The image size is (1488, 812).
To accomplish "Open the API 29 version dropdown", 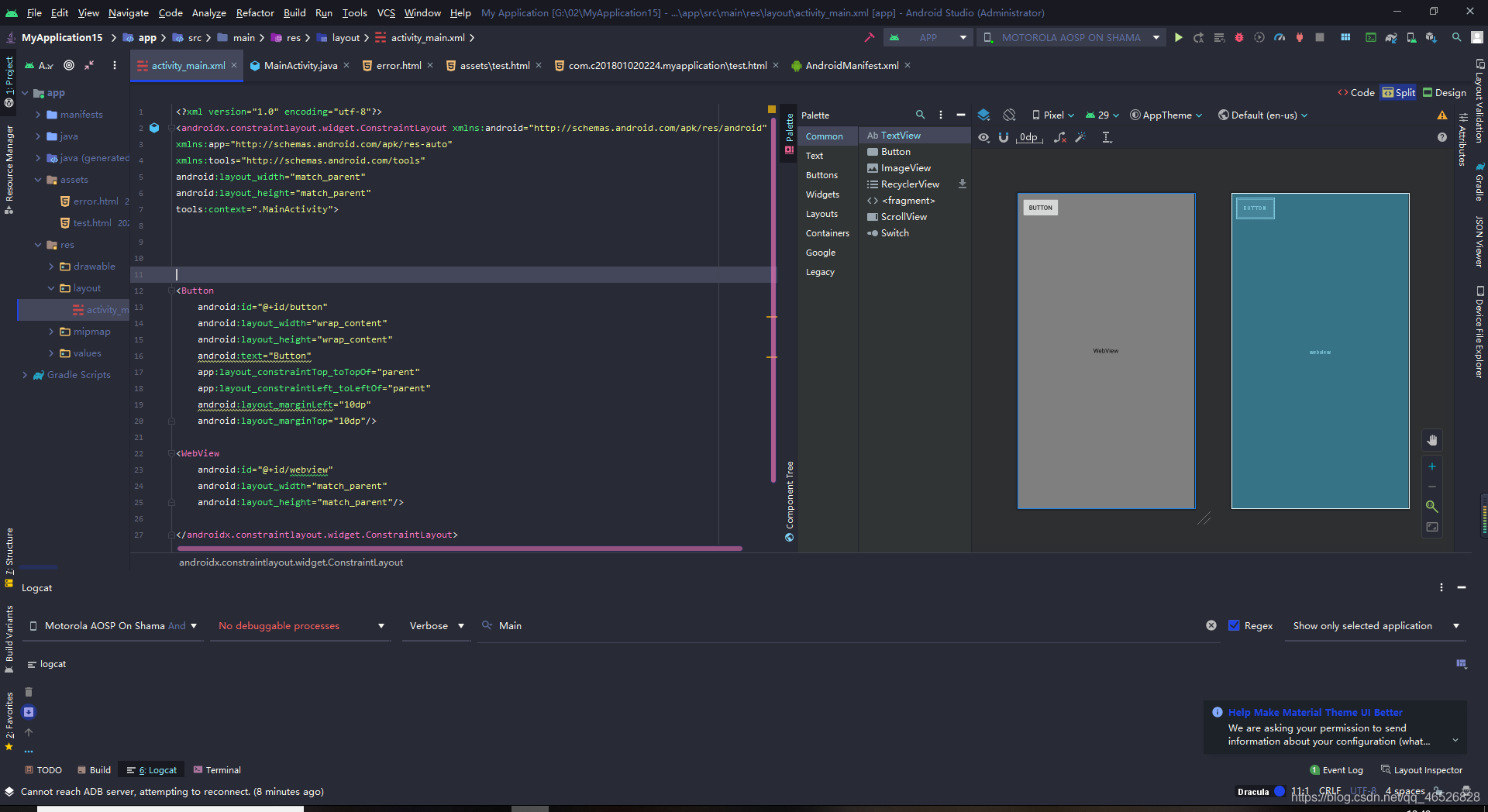I will point(1102,115).
